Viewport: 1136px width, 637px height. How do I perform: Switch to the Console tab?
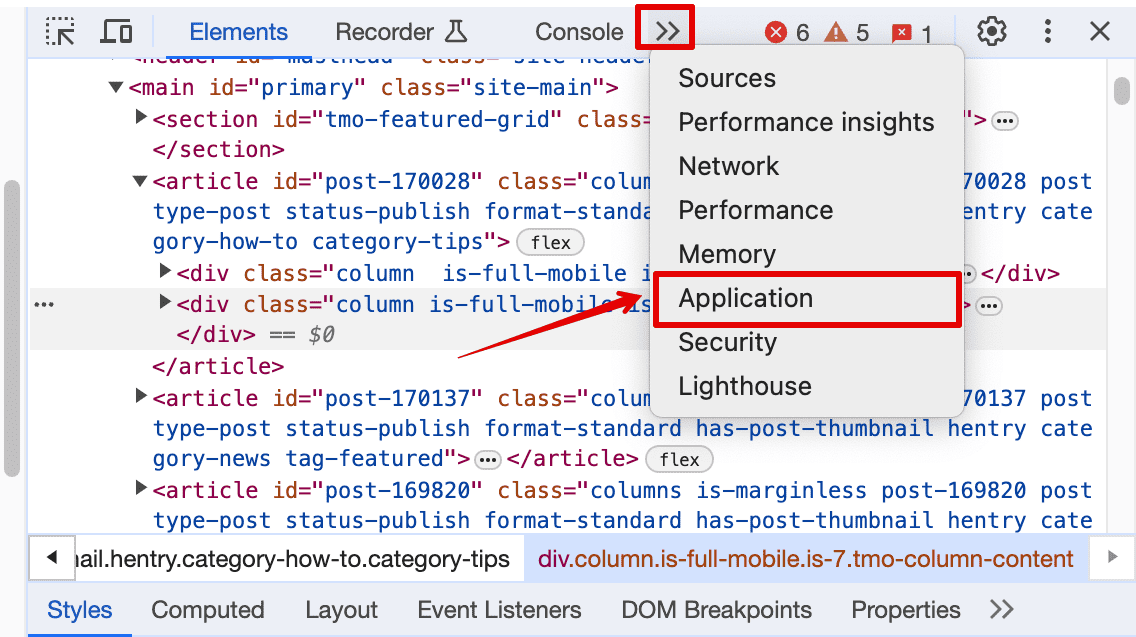pos(579,32)
